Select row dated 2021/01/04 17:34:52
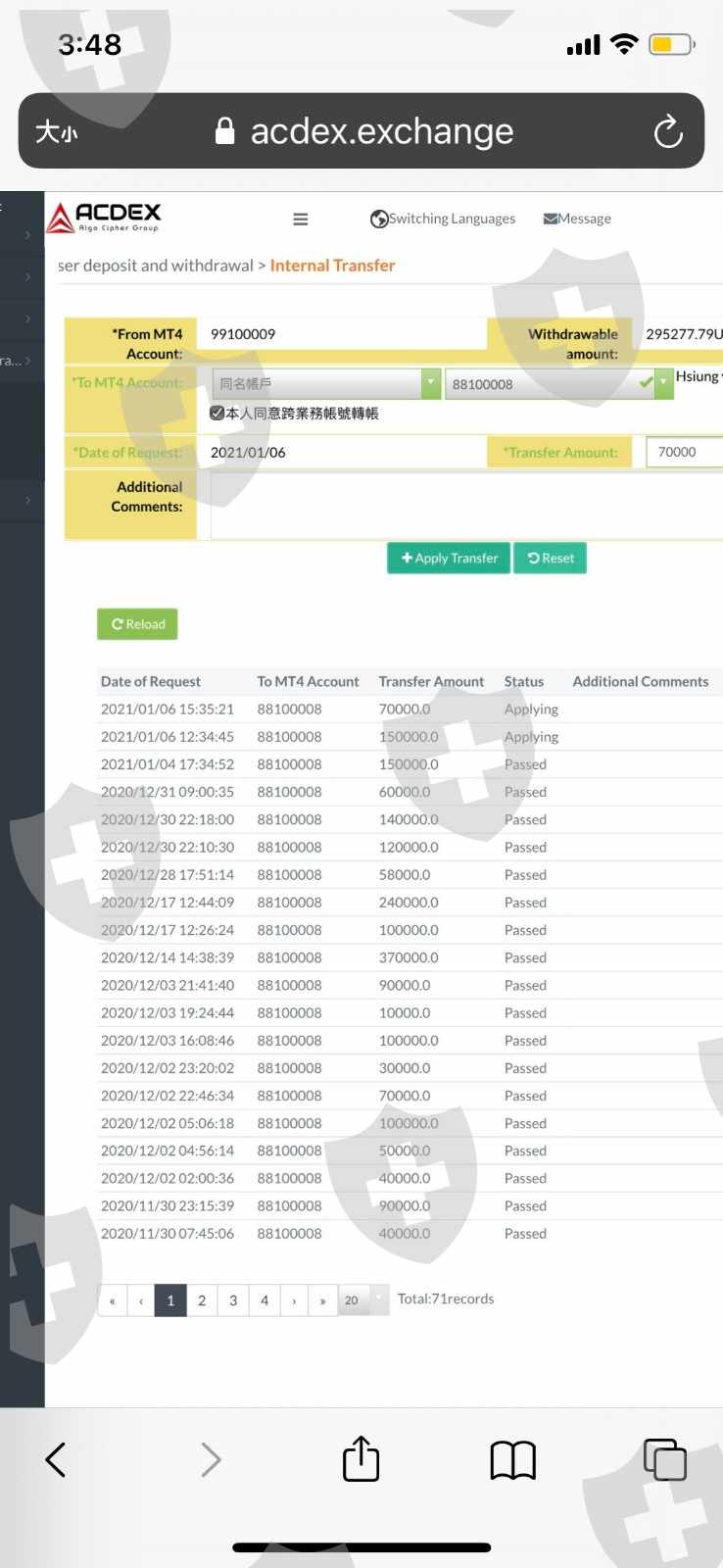This screenshot has height=1568, width=723. coord(410,764)
